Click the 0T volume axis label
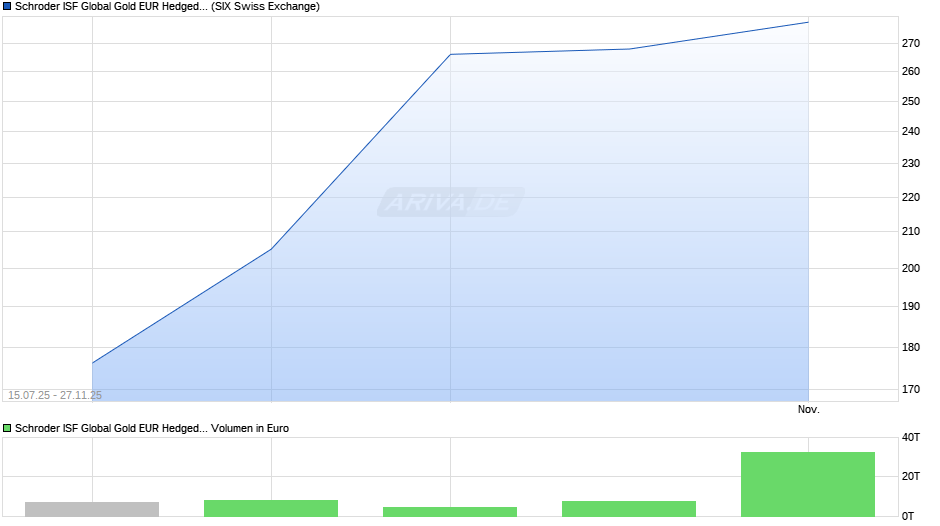Screen dimensions: 940x526 [x=908, y=516]
